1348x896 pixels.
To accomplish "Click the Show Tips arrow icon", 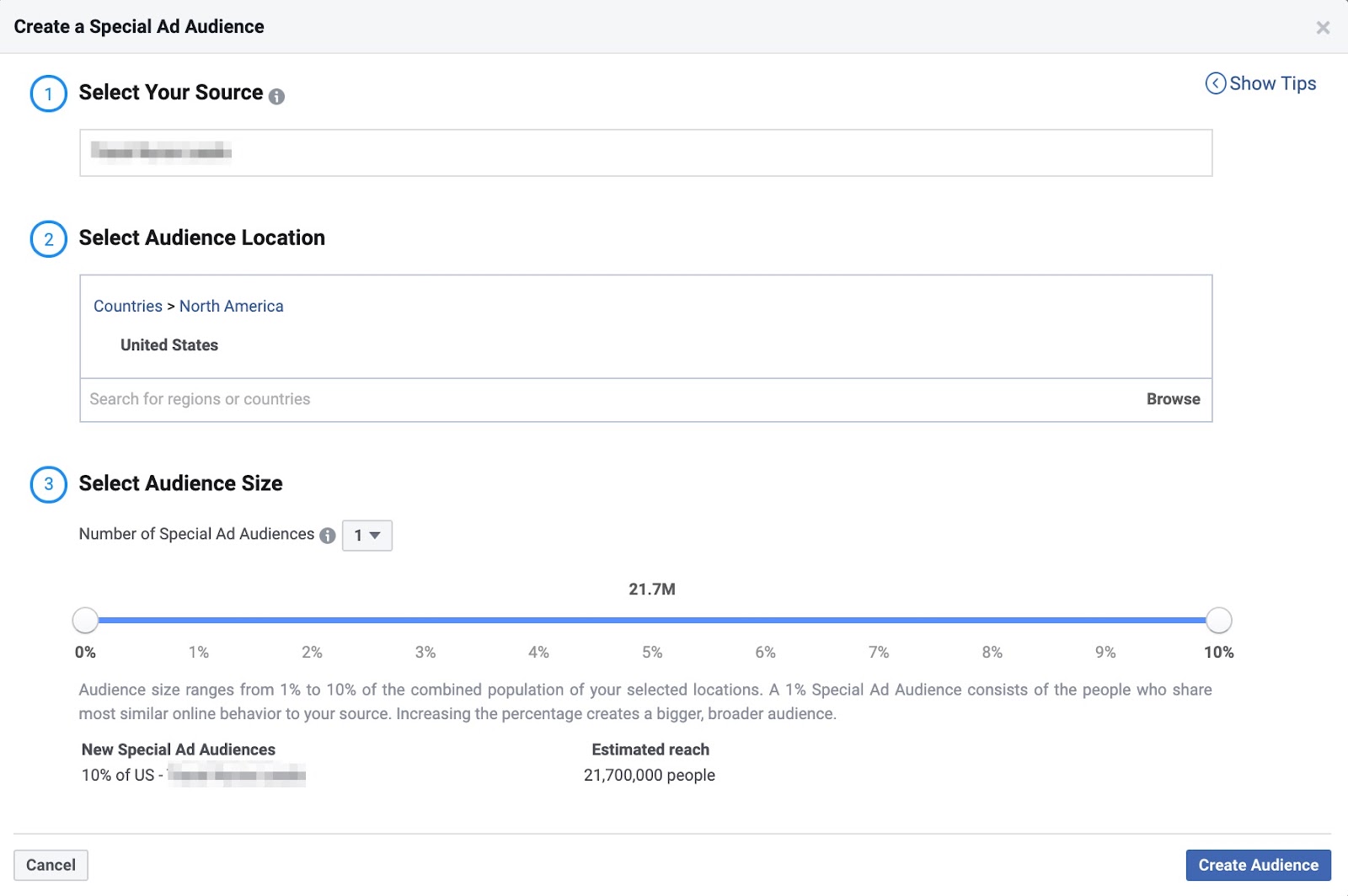I will [x=1215, y=83].
